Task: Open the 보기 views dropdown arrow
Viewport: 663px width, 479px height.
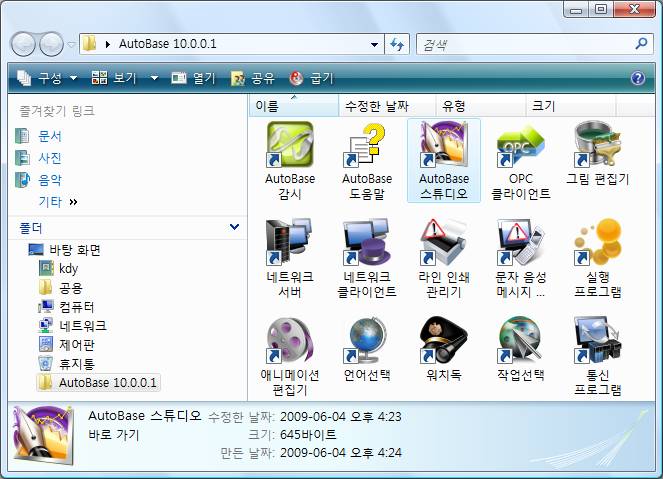Action: pyautogui.click(x=154, y=78)
